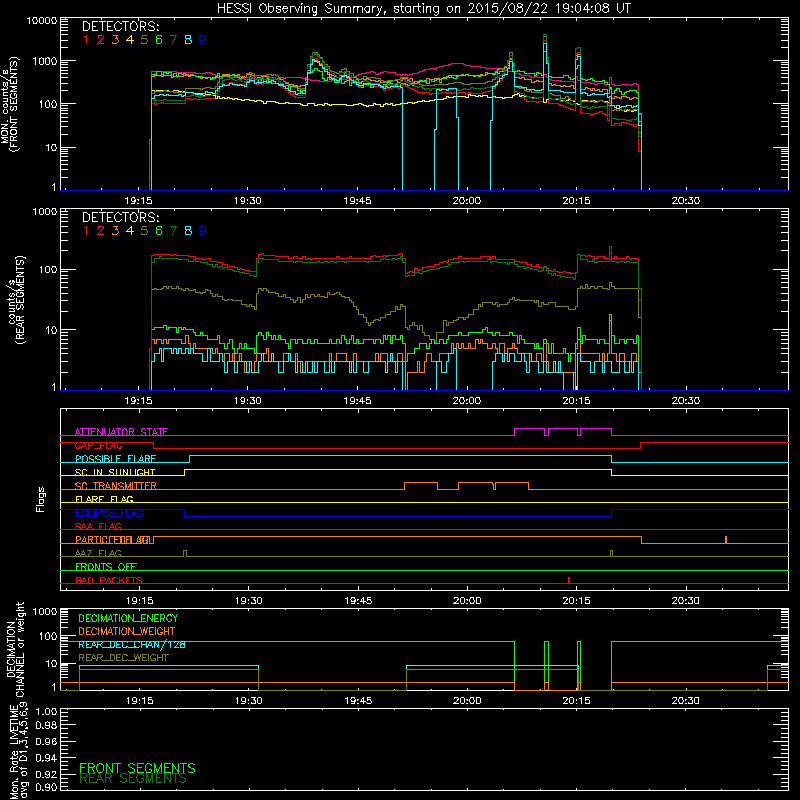Image resolution: width=800 pixels, height=800 pixels.
Task: Click the bright green FRONT SEGMENTS livetime legend
Action: coord(137,768)
